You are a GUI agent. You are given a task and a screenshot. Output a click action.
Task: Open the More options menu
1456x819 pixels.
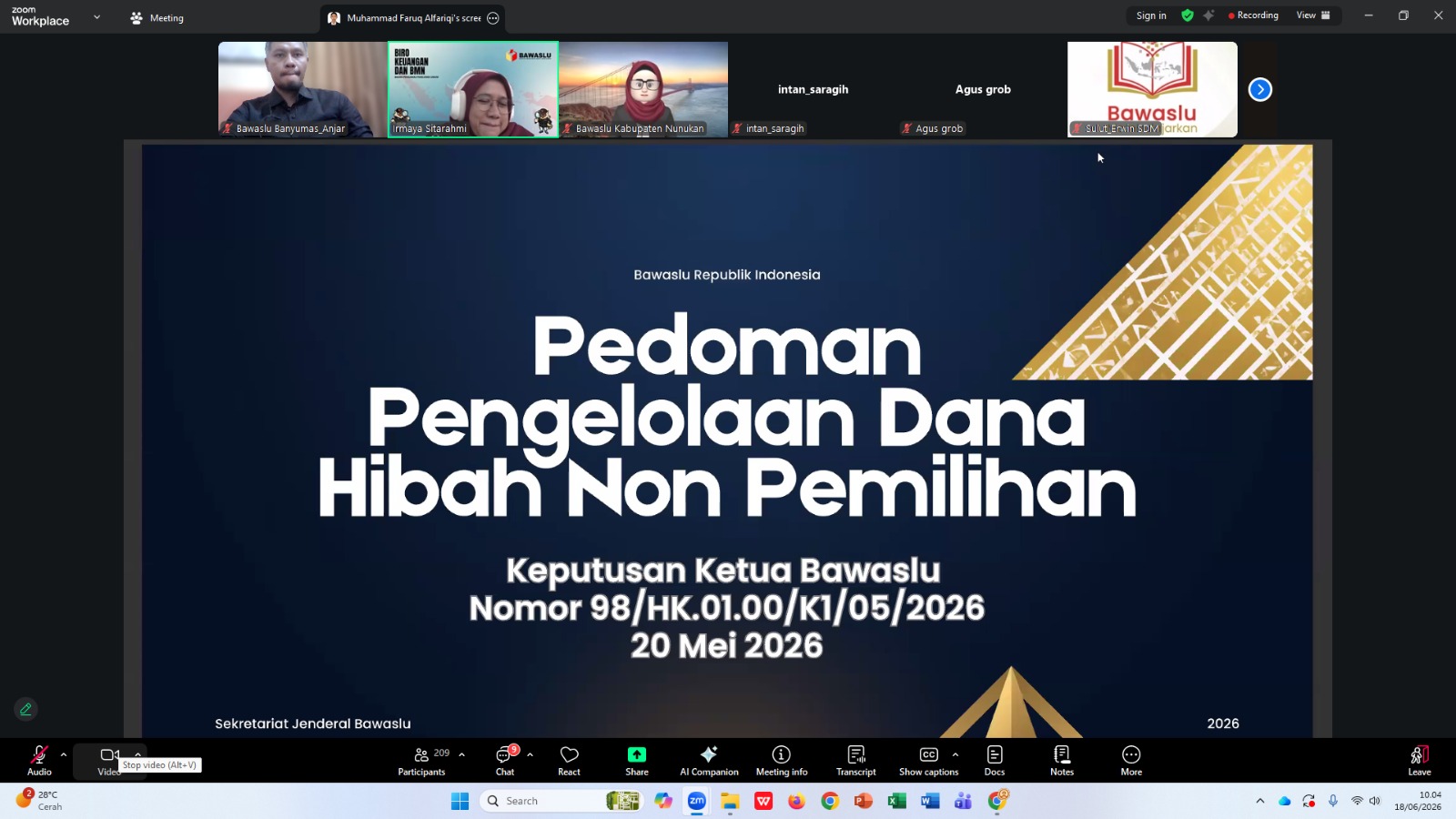tap(1131, 761)
